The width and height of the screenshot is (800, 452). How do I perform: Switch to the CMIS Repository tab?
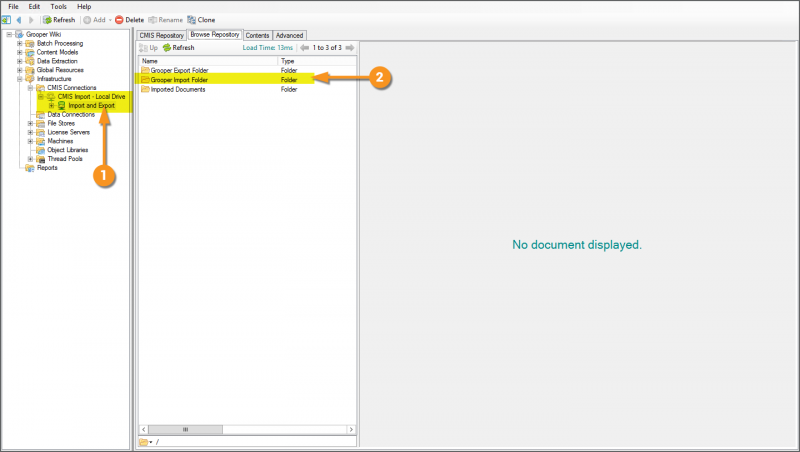(x=161, y=35)
